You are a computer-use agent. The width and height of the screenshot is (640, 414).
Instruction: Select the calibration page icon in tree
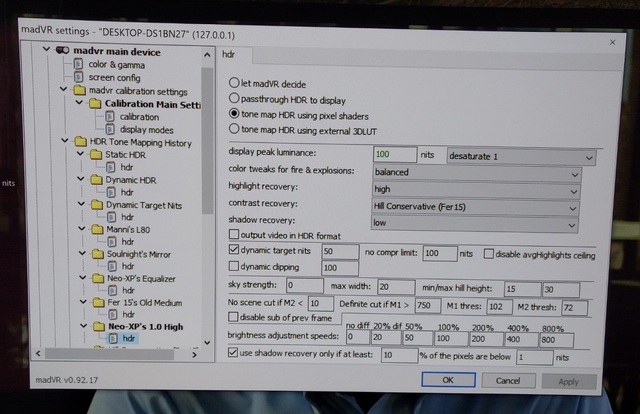point(110,116)
